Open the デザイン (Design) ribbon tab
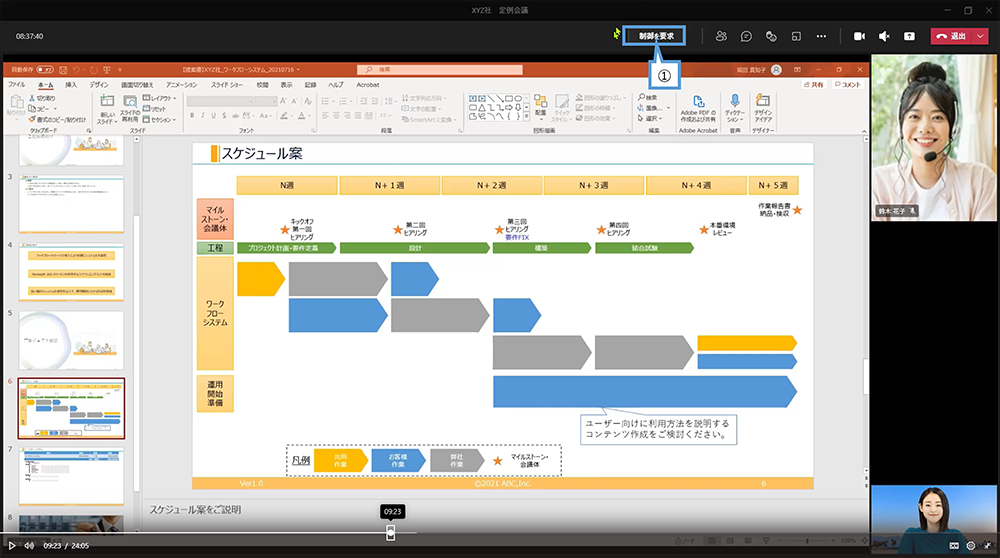This screenshot has width=1000, height=558. [99, 84]
